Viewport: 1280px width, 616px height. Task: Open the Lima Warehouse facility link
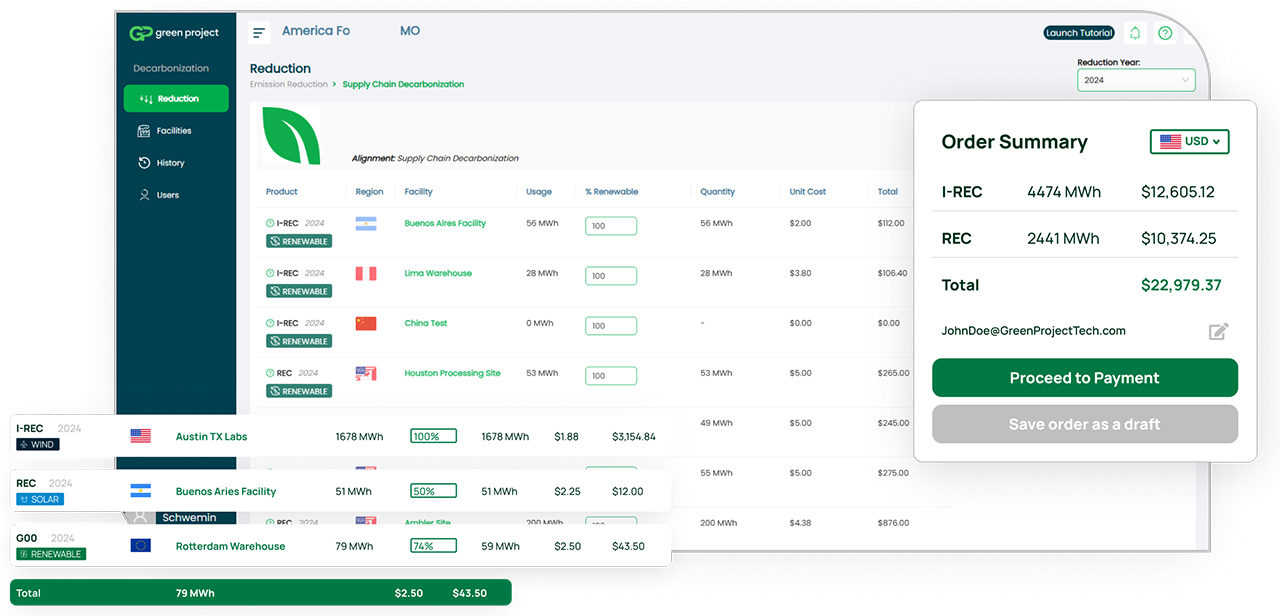(x=438, y=273)
